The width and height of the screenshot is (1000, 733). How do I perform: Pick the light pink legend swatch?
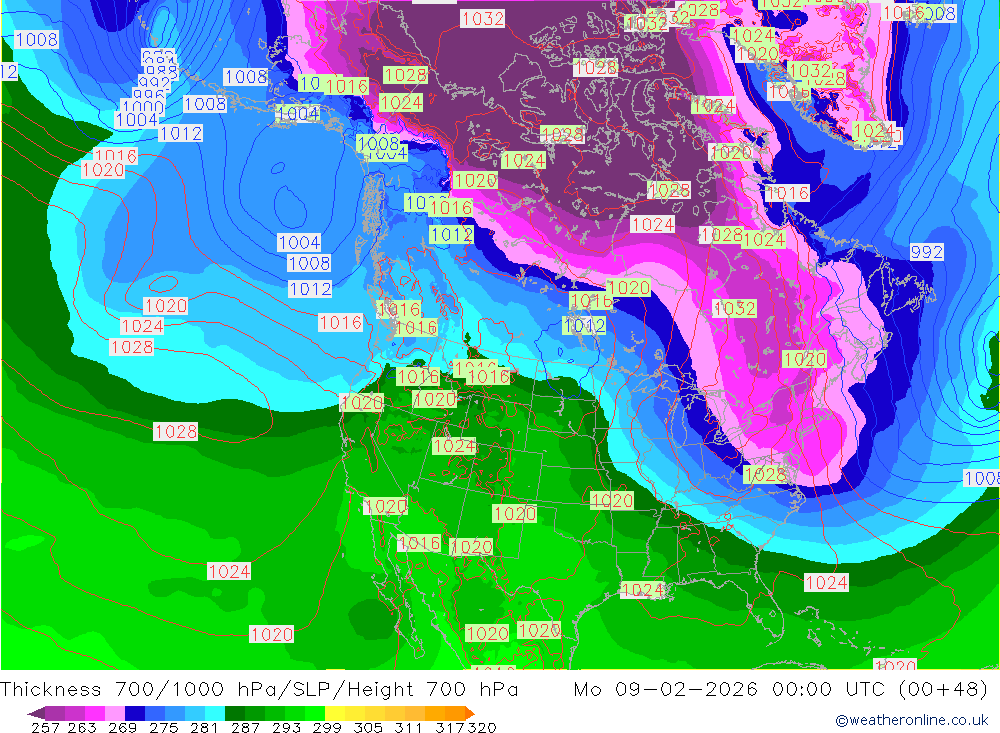click(115, 713)
